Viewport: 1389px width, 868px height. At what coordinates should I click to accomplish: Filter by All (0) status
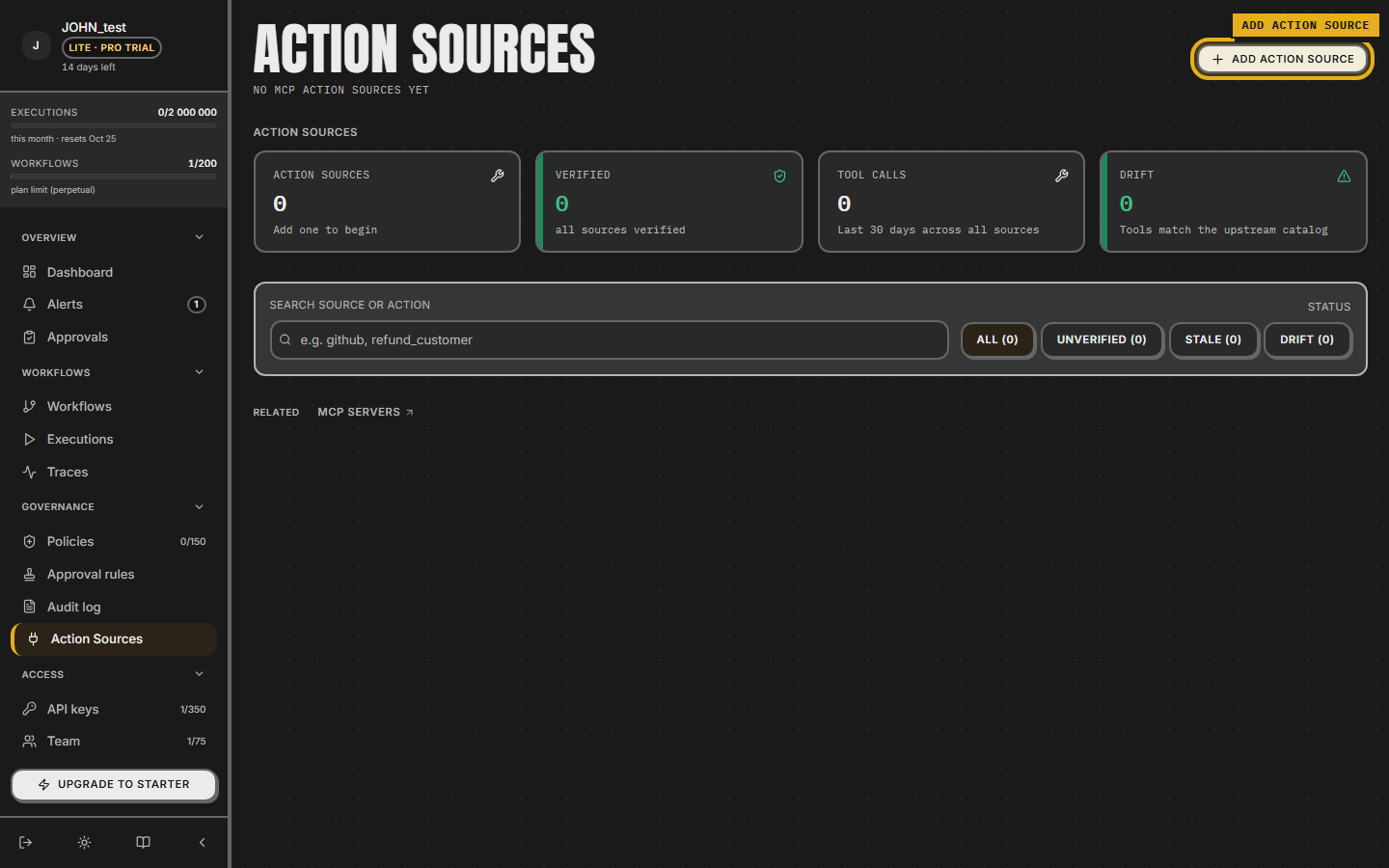(997, 339)
